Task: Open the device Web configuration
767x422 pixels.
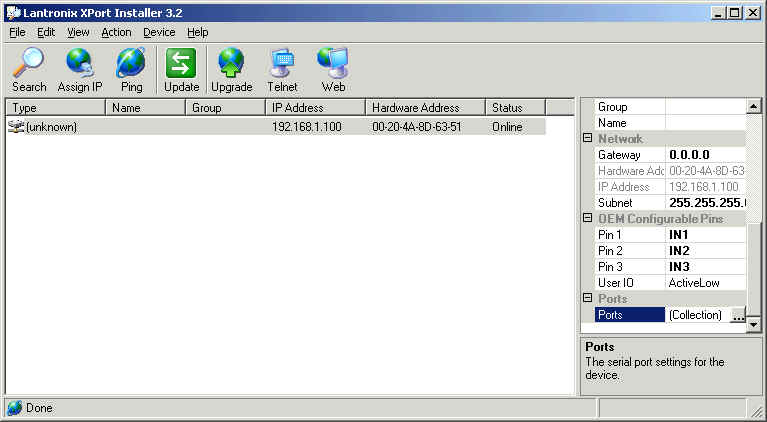Action: click(x=333, y=70)
